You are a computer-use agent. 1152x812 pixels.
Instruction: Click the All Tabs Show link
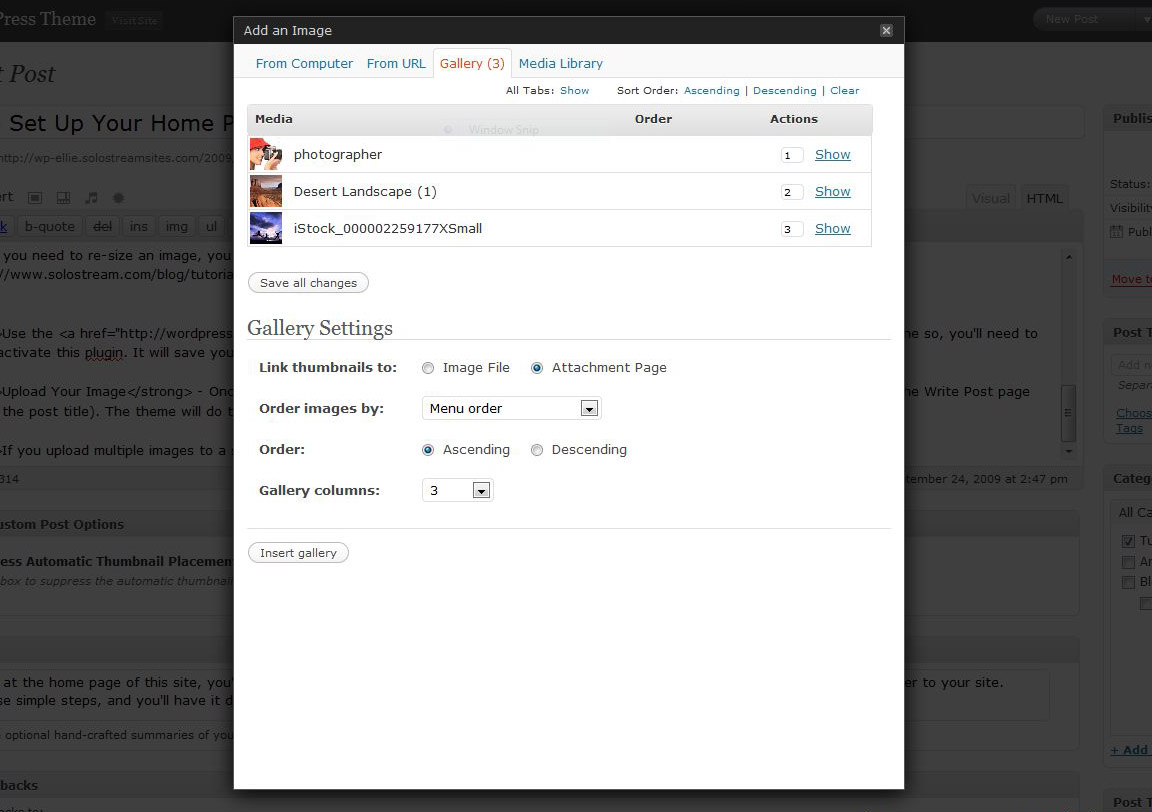575,90
